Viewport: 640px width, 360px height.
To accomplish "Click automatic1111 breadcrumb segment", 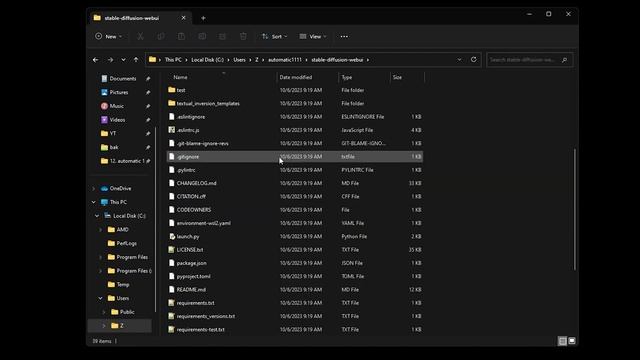I will [285, 60].
